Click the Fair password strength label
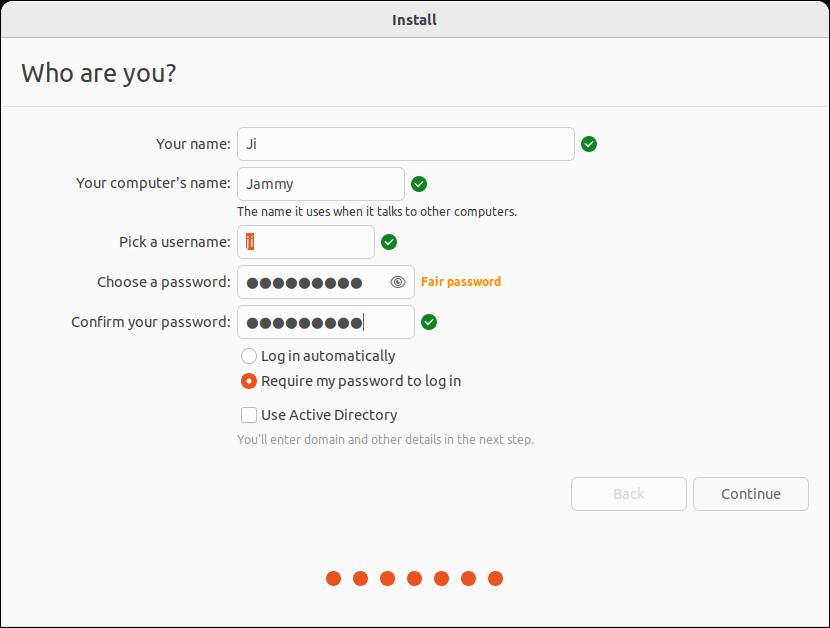The height and width of the screenshot is (628, 830). point(459,281)
